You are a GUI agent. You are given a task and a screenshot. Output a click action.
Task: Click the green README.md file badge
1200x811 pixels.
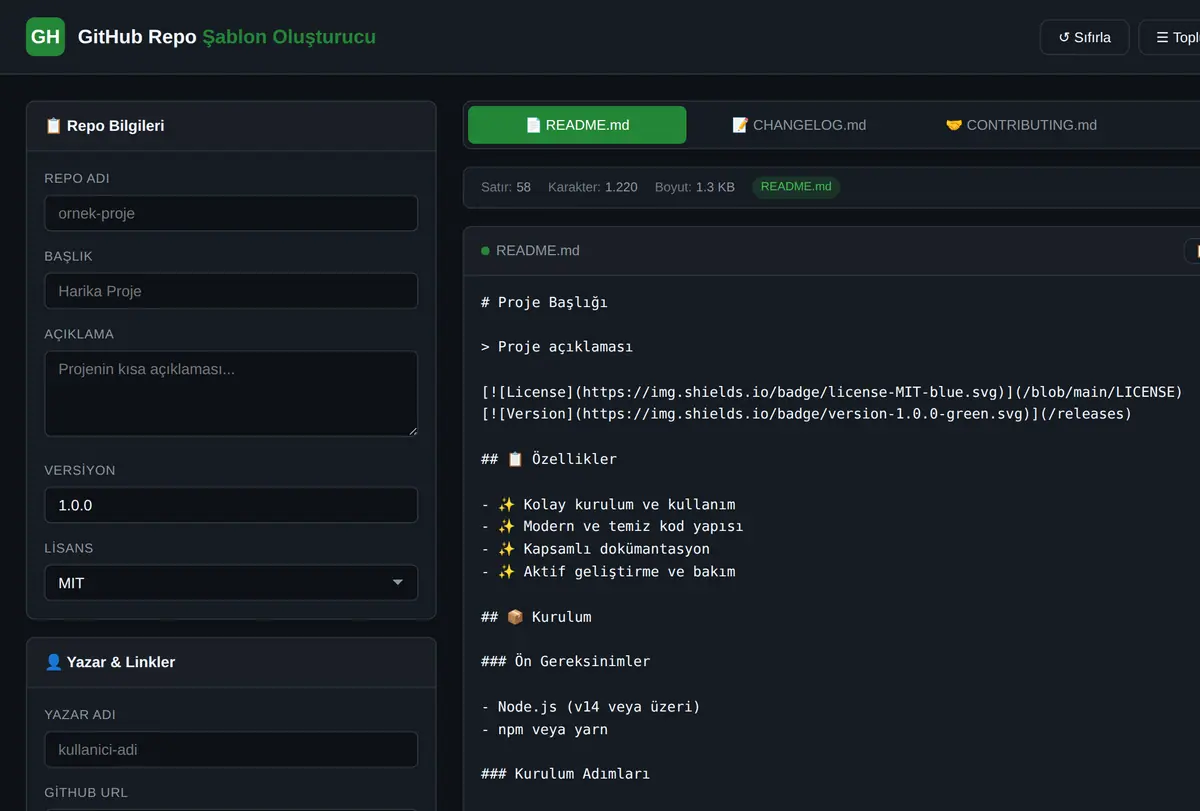pos(796,187)
